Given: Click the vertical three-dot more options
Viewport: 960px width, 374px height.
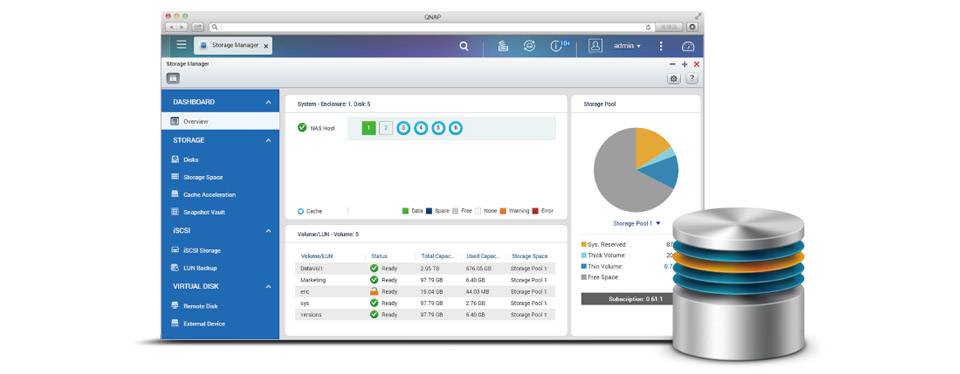Looking at the screenshot, I should pos(661,46).
